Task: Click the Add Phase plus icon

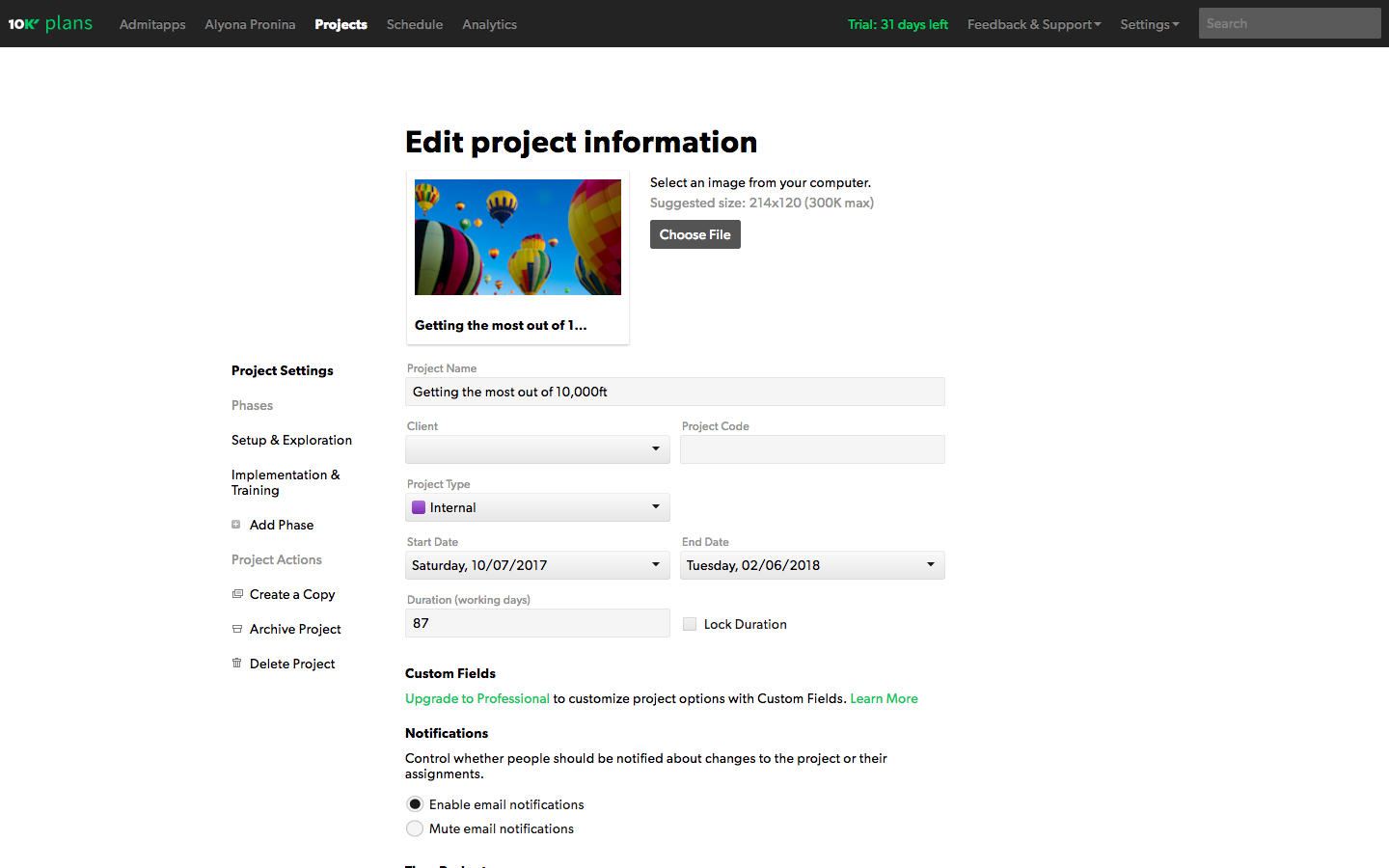Action: coord(236,525)
